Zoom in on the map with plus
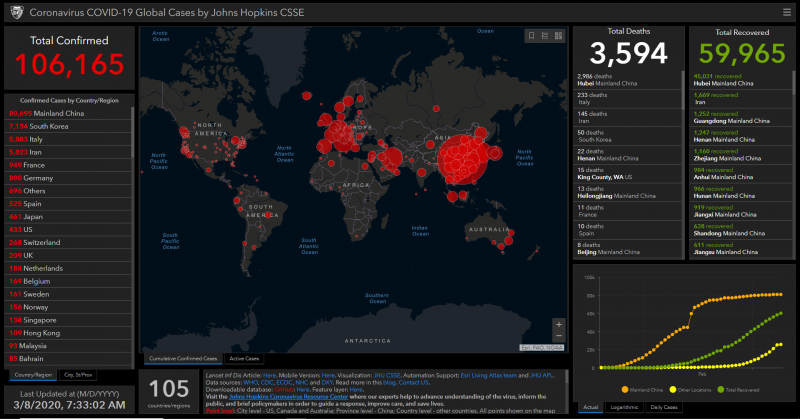The height and width of the screenshot is (419, 800). pyautogui.click(x=559, y=324)
